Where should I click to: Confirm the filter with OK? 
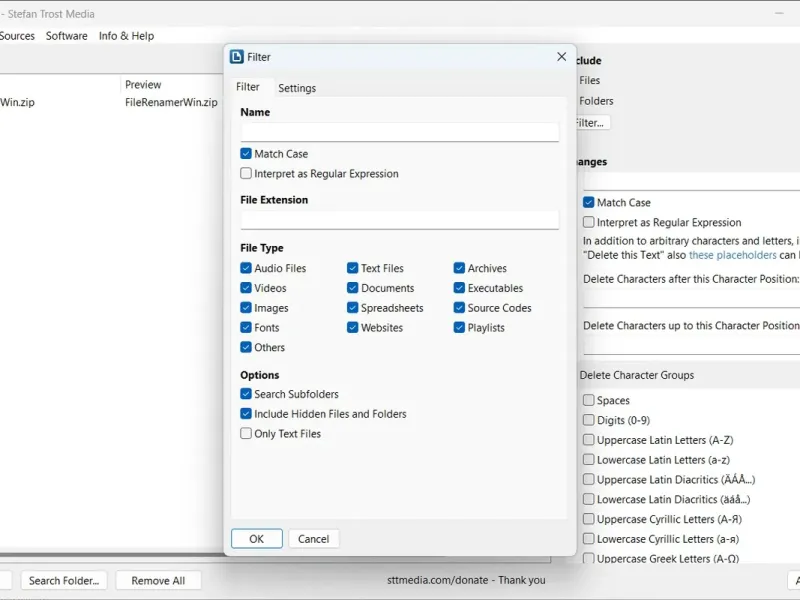[257, 539]
